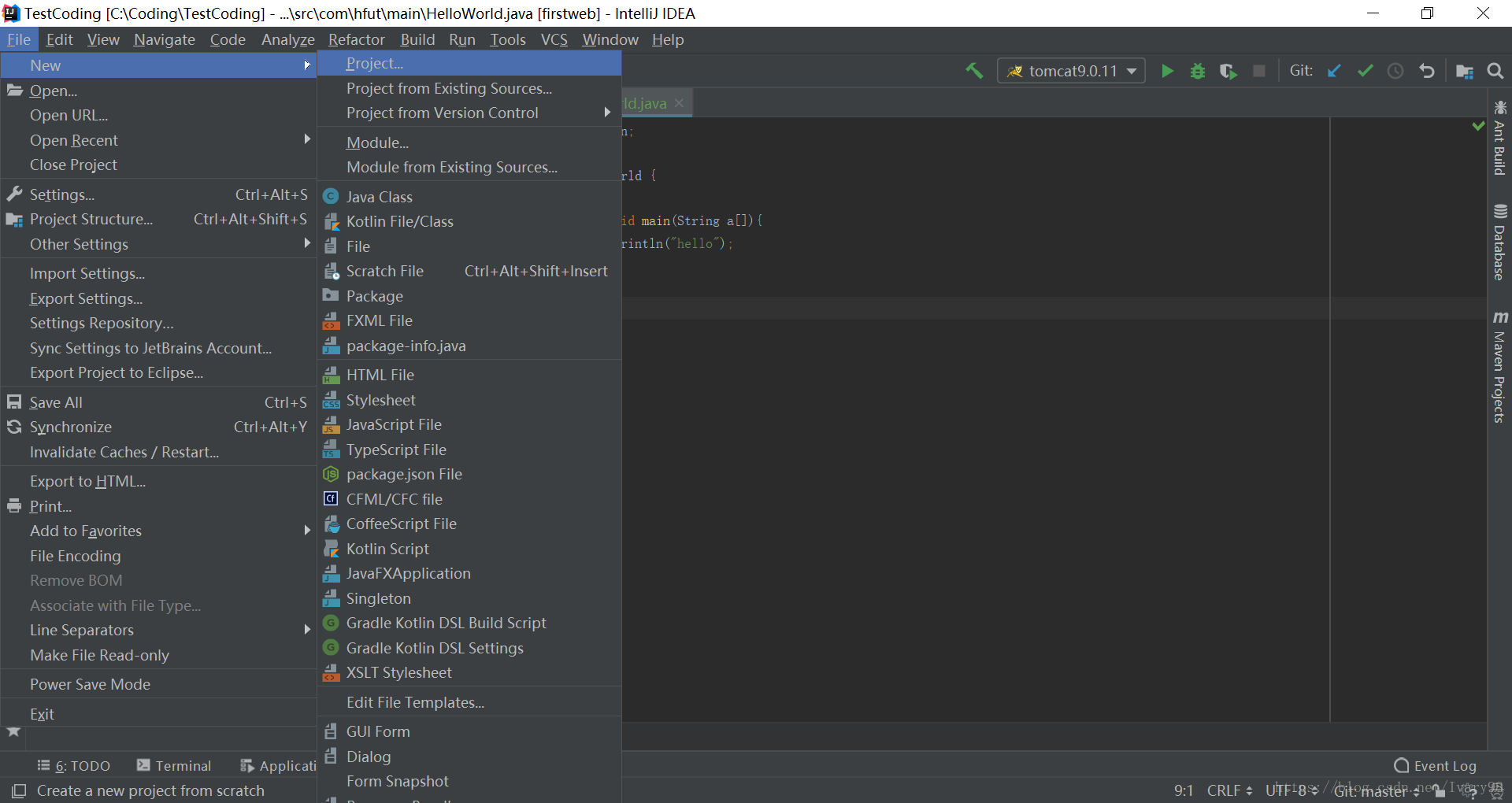Start debugging with the bug icon
The image size is (1512, 803).
tap(1198, 71)
